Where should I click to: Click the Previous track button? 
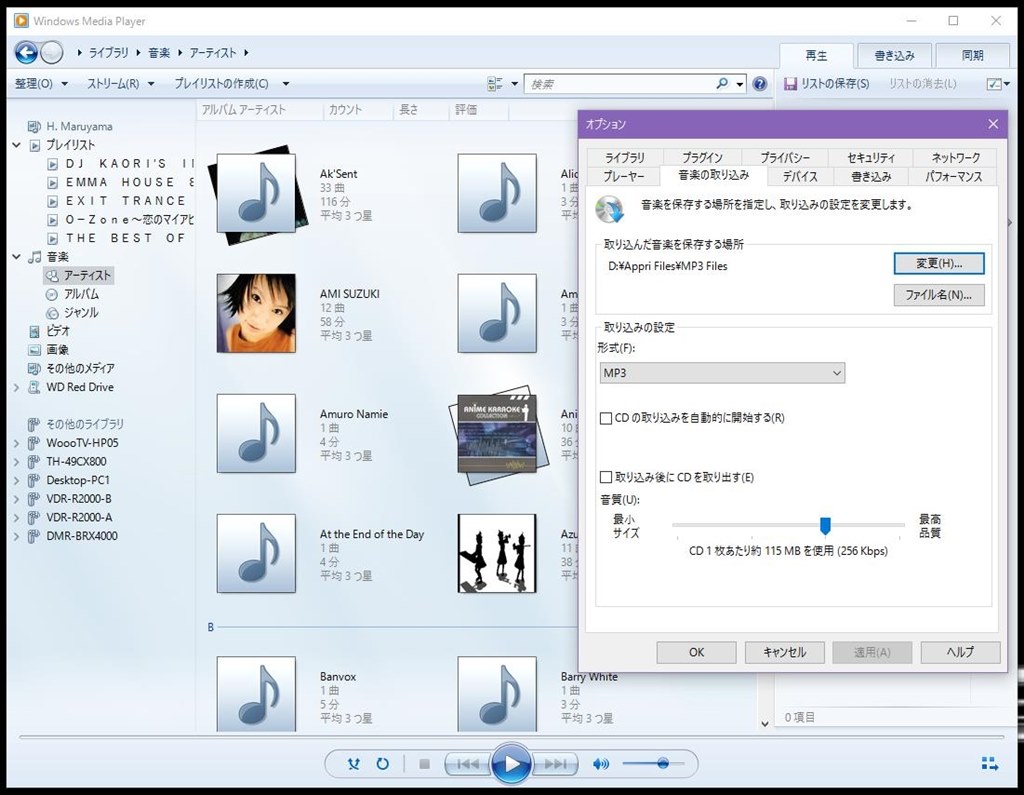tap(467, 764)
